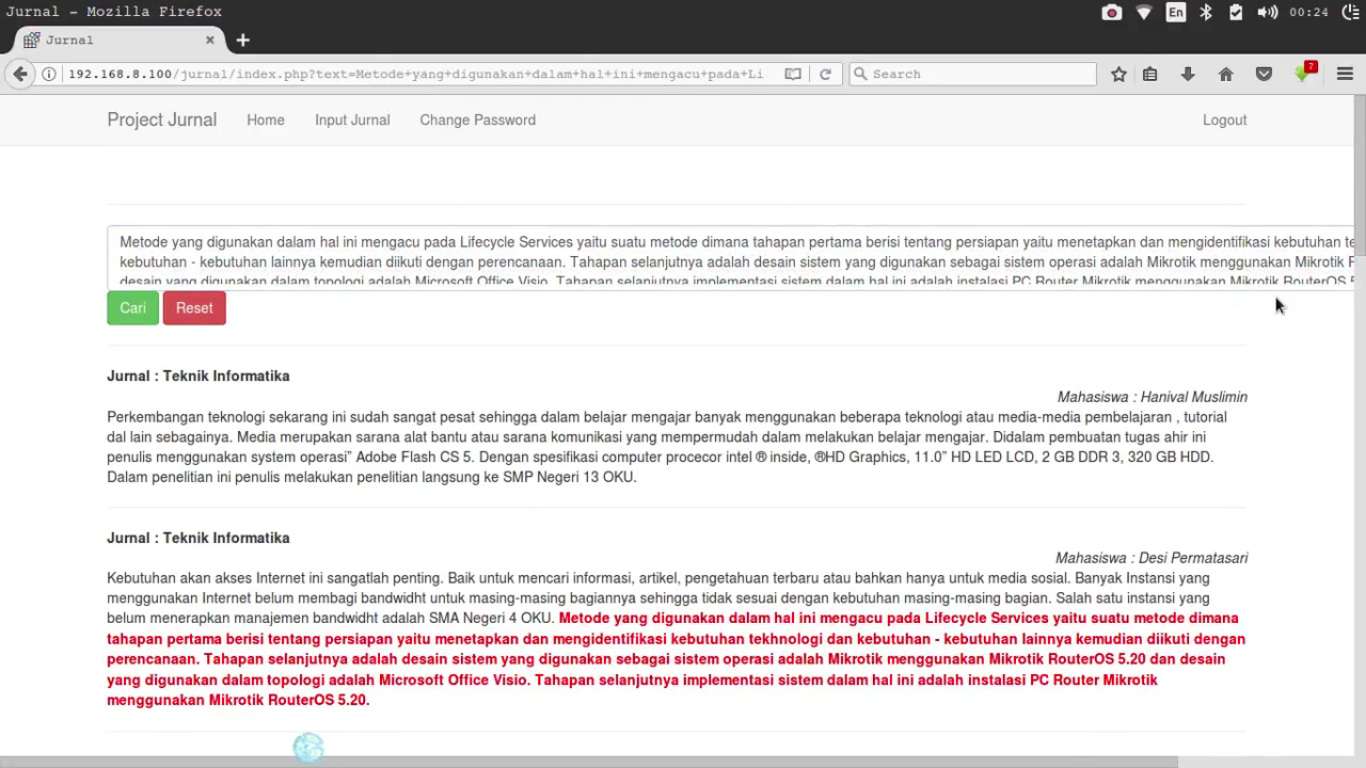Close the Jurnal tab
Image resolution: width=1366 pixels, height=768 pixels.
pyautogui.click(x=210, y=40)
